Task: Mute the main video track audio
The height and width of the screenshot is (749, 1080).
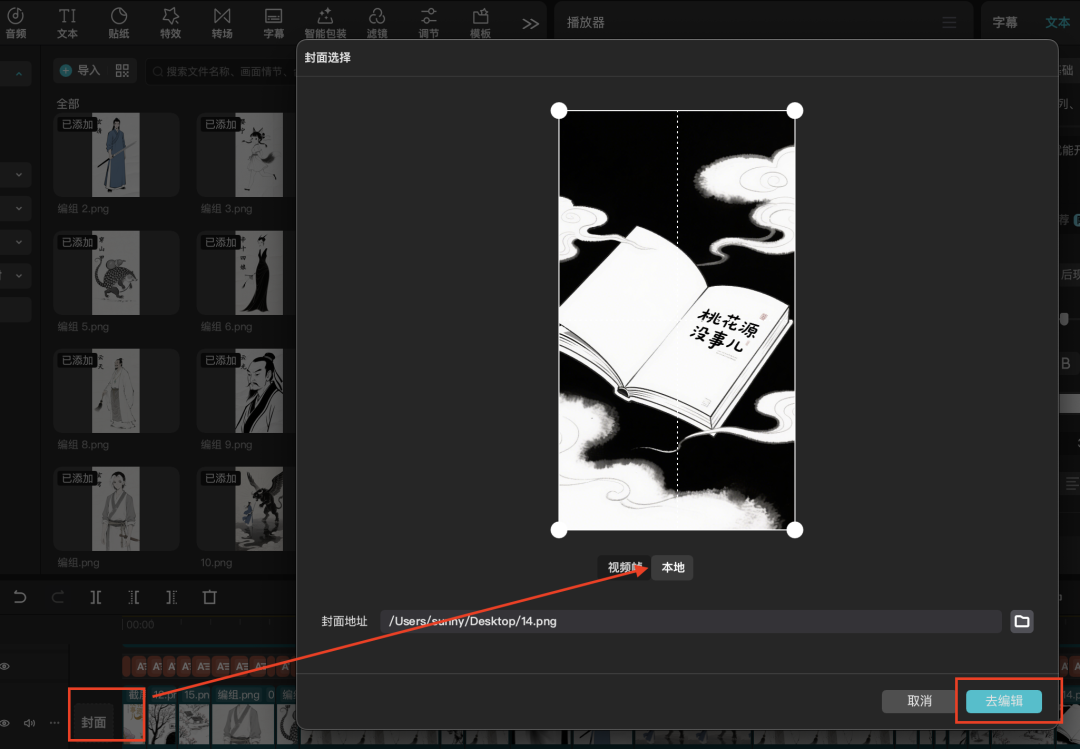Action: [29, 722]
